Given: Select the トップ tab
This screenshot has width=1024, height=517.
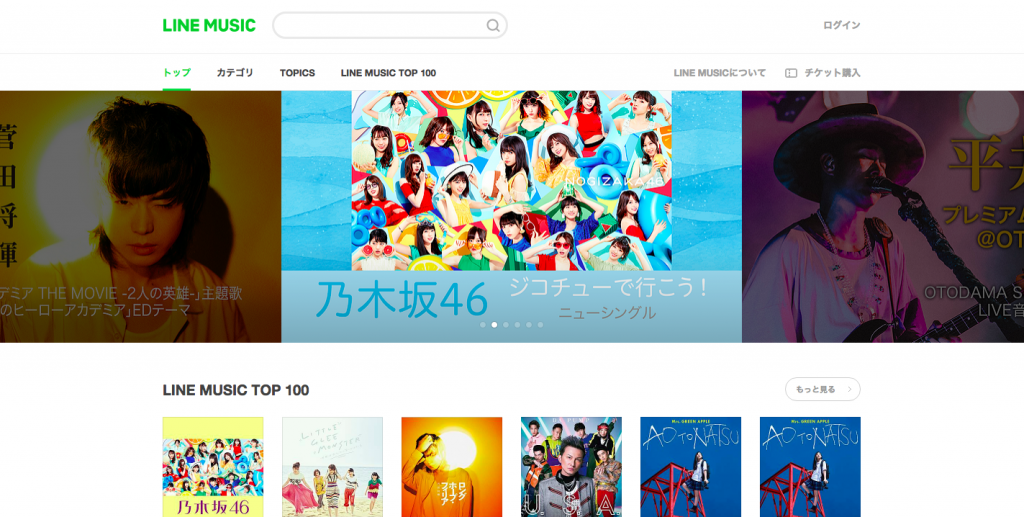Looking at the screenshot, I should coord(177,73).
